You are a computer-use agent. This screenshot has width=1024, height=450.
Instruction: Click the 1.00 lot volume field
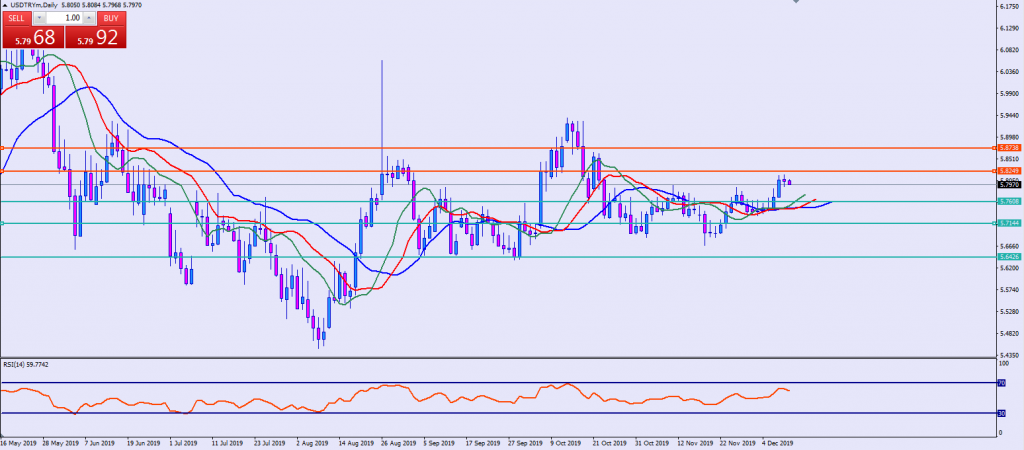click(x=66, y=18)
